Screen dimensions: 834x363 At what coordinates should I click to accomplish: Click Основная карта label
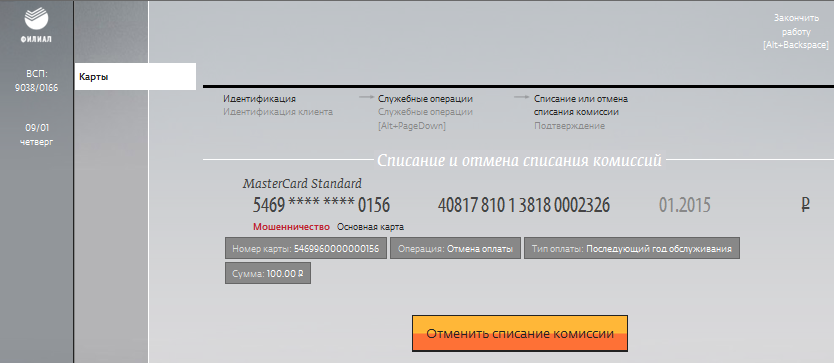(x=370, y=227)
